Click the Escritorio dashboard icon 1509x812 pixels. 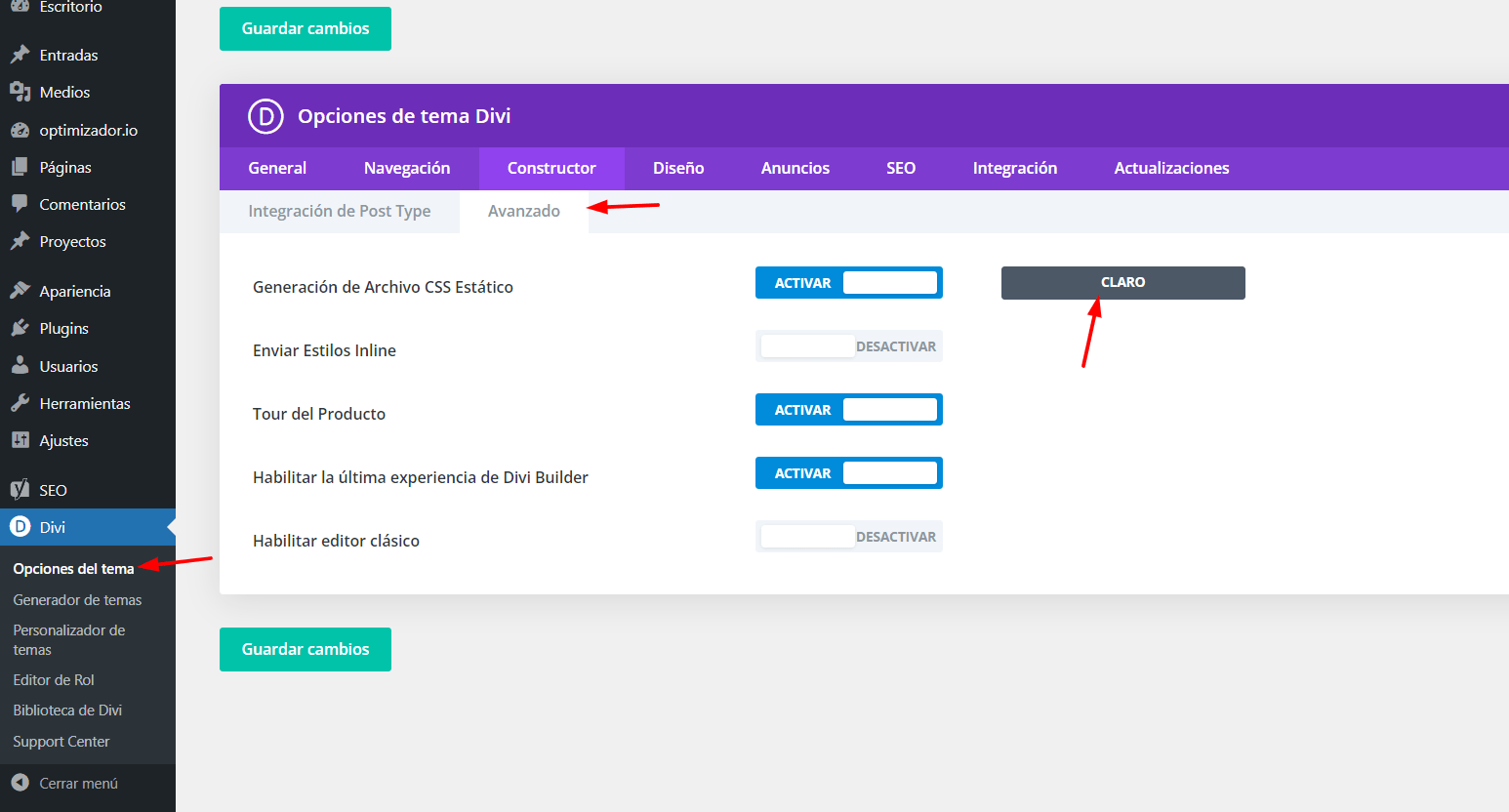[20, 6]
